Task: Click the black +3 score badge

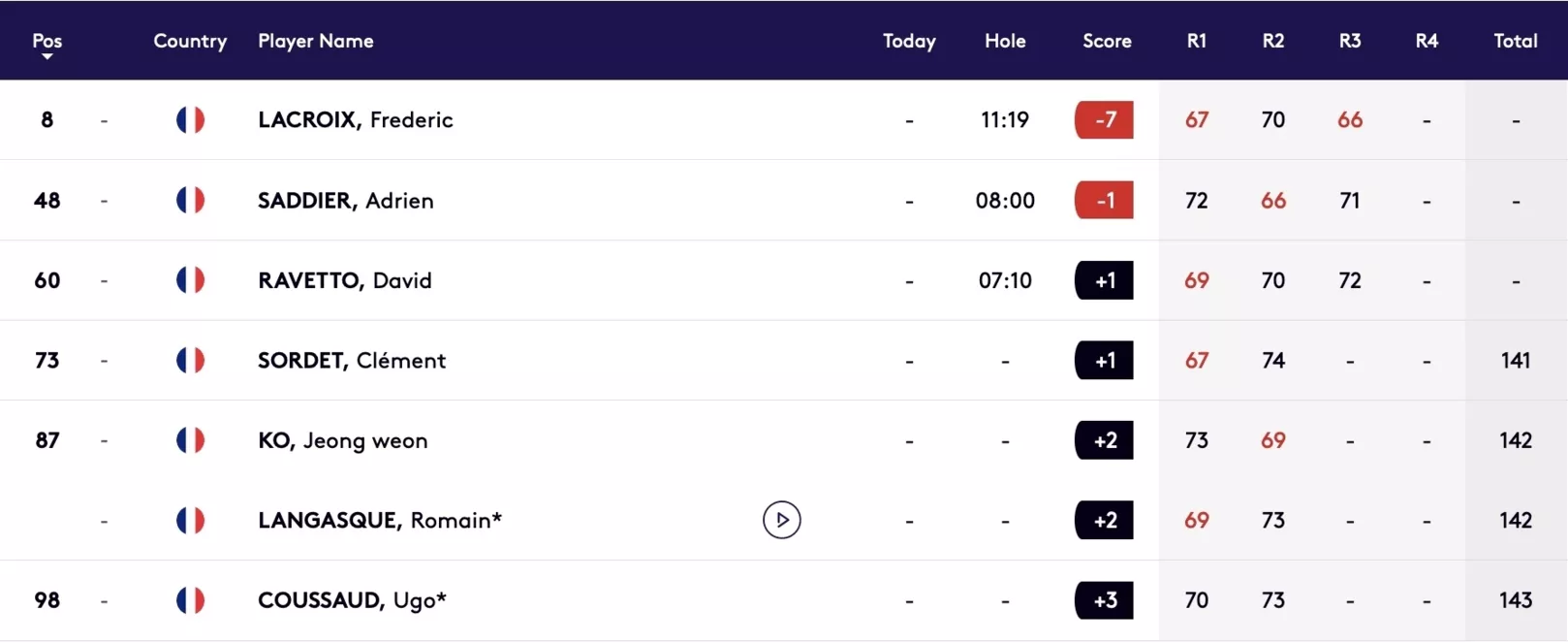Action: (x=1104, y=600)
